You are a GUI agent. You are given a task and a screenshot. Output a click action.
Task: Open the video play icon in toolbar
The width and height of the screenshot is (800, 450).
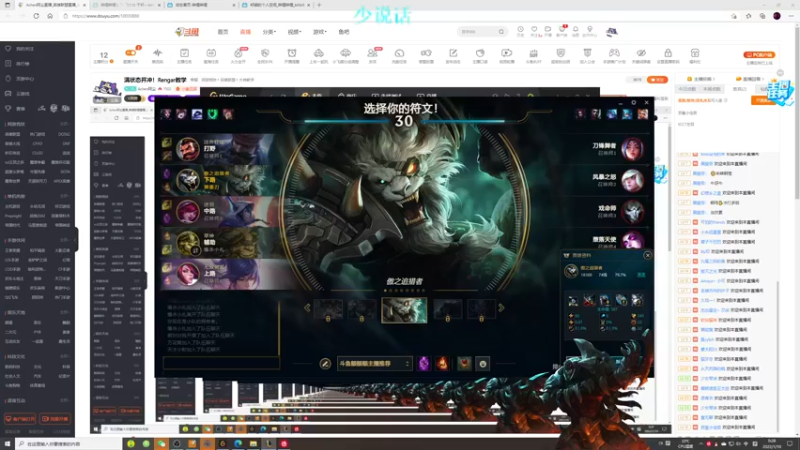pos(506,53)
